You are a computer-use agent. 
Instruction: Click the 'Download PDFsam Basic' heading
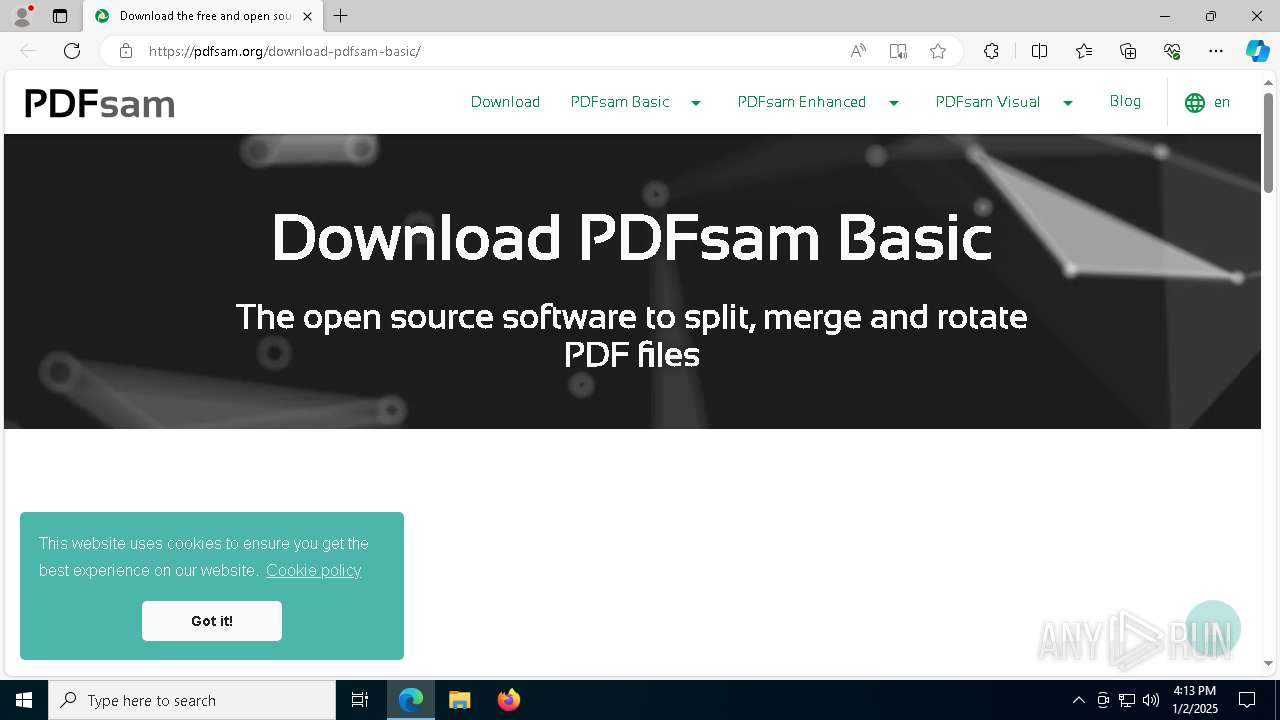(x=632, y=238)
